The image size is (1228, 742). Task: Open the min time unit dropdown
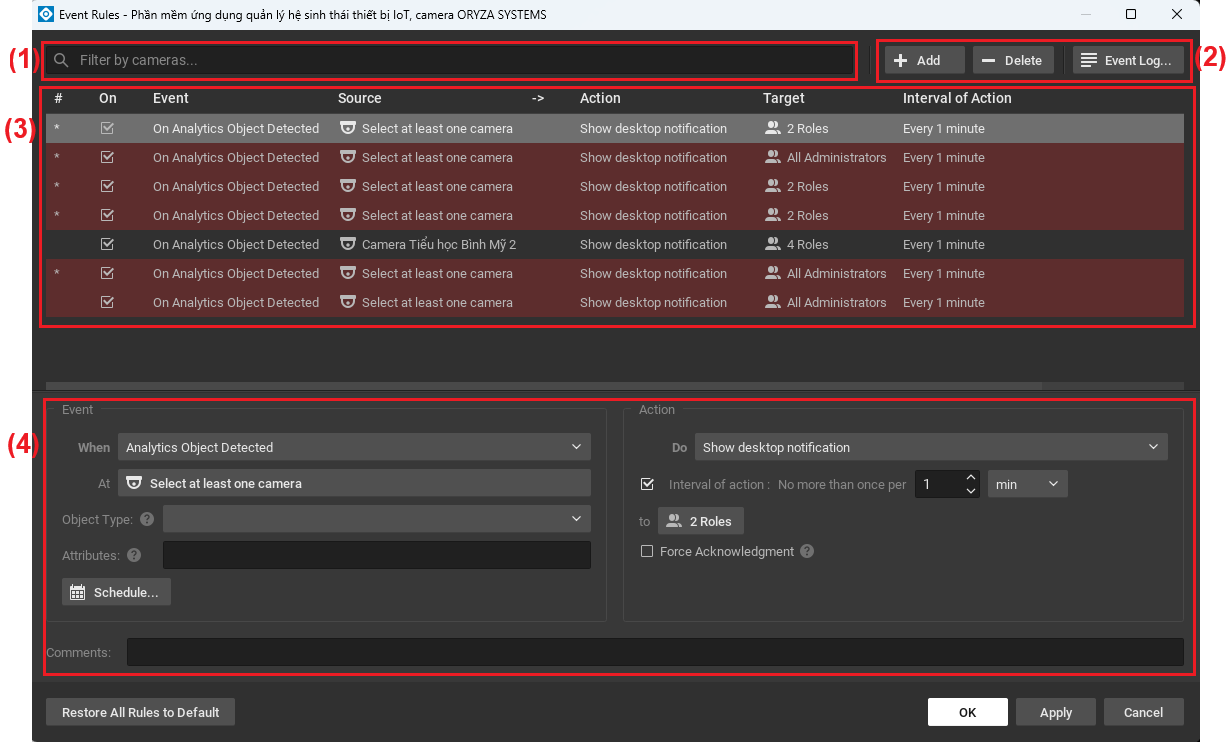[1028, 484]
